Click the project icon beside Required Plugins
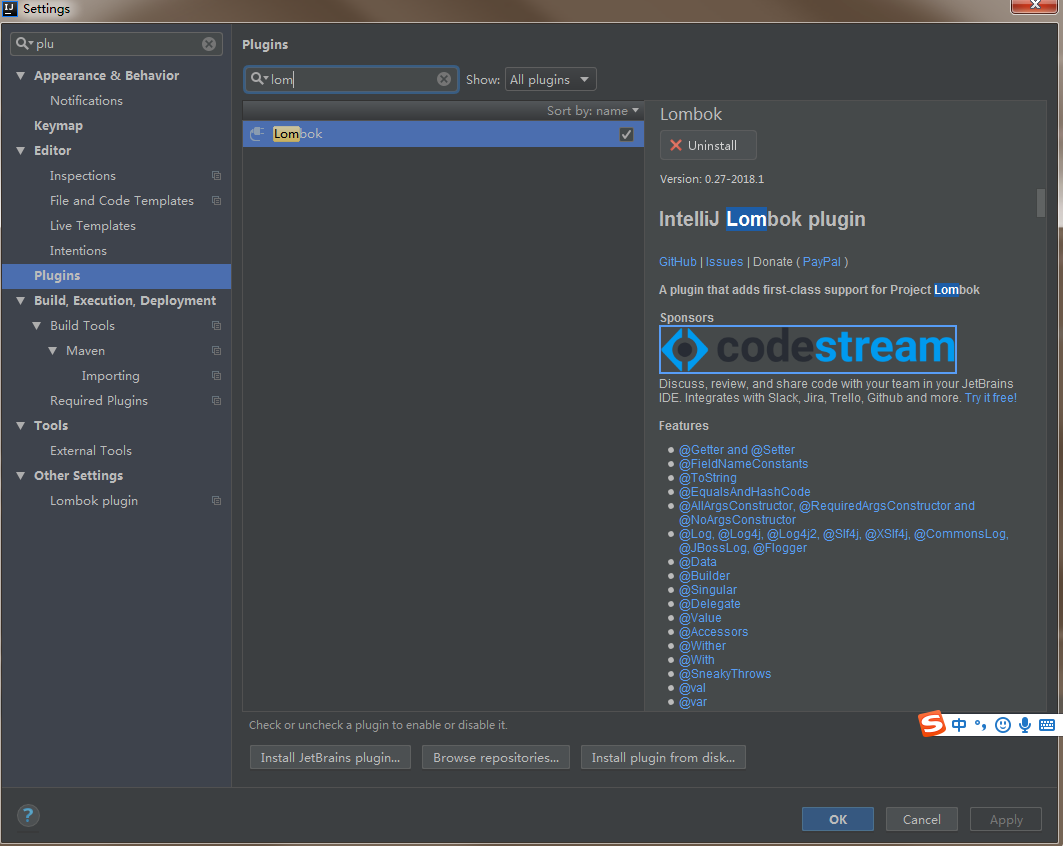This screenshot has width=1063, height=846. pyautogui.click(x=216, y=401)
